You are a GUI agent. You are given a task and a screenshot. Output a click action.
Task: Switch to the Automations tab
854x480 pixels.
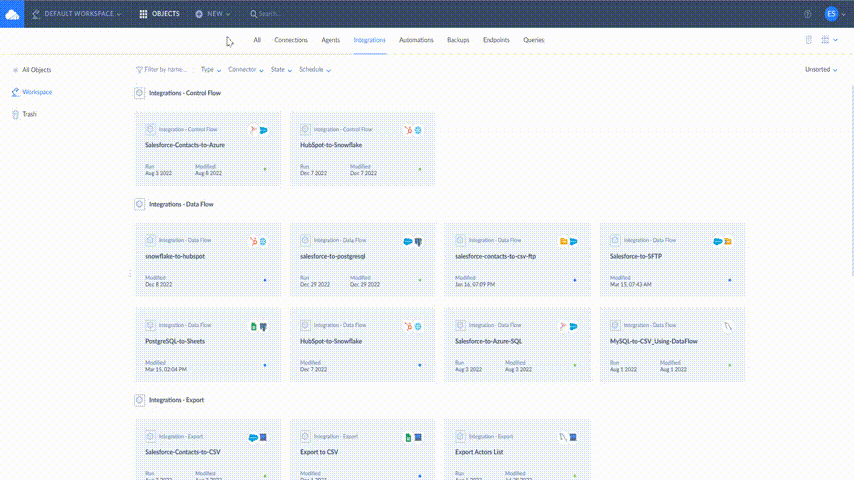point(416,40)
